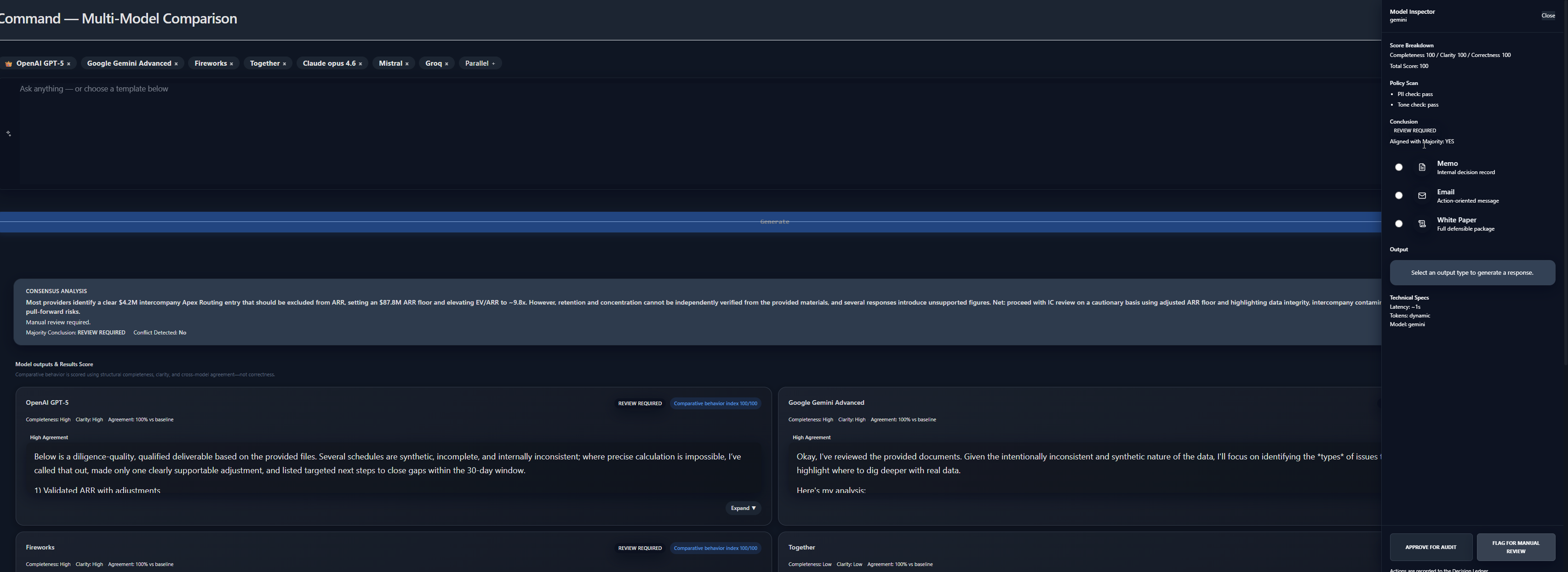This screenshot has width=1568, height=572.
Task: Click OpenAI GPT-5 comparative behavior index badge
Action: (x=715, y=404)
